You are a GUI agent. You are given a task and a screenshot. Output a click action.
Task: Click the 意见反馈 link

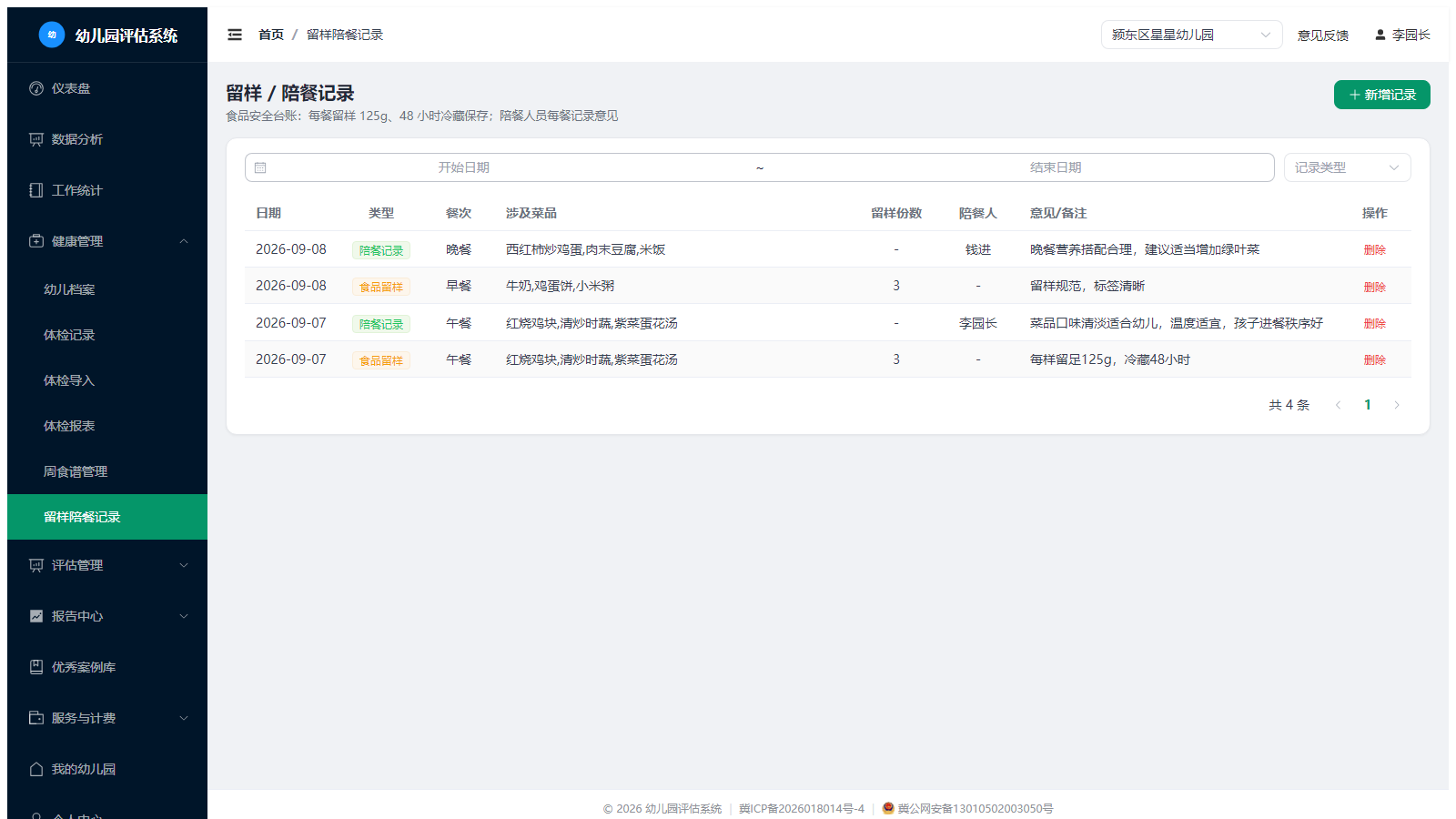point(1323,35)
